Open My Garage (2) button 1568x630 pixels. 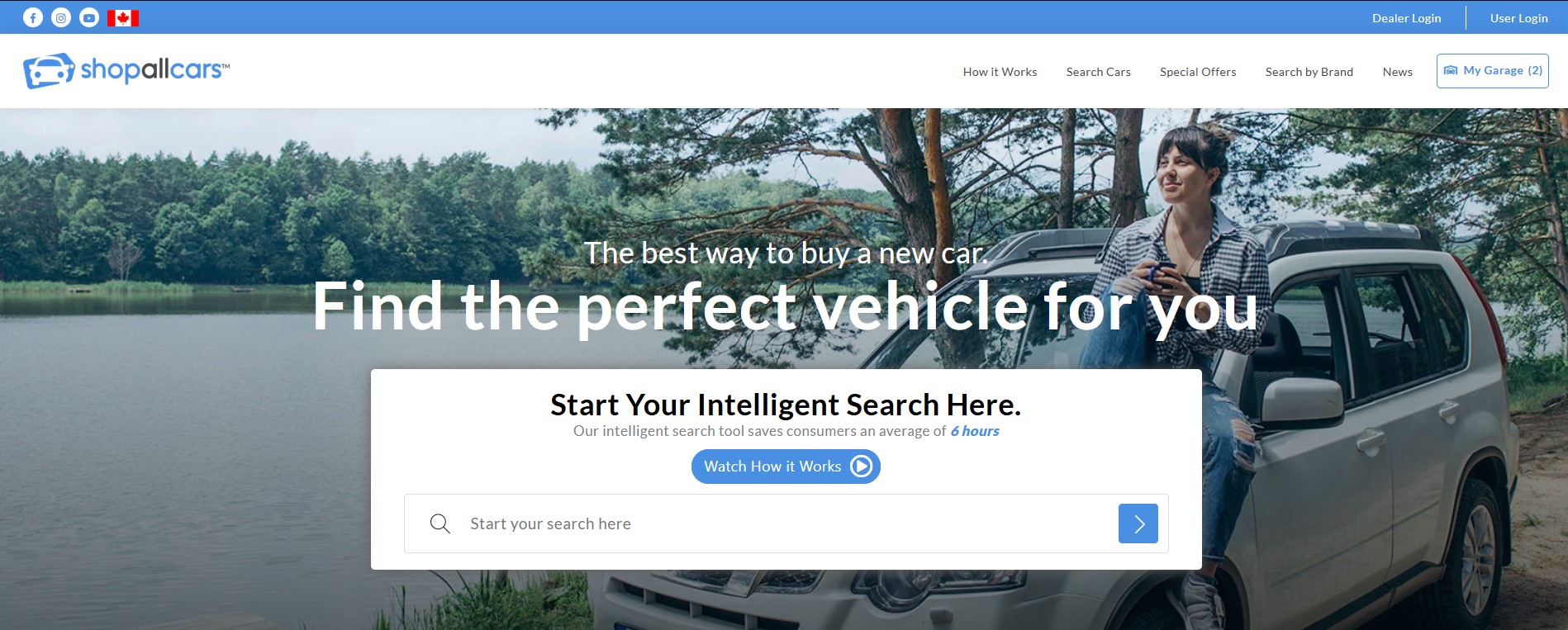(1492, 71)
